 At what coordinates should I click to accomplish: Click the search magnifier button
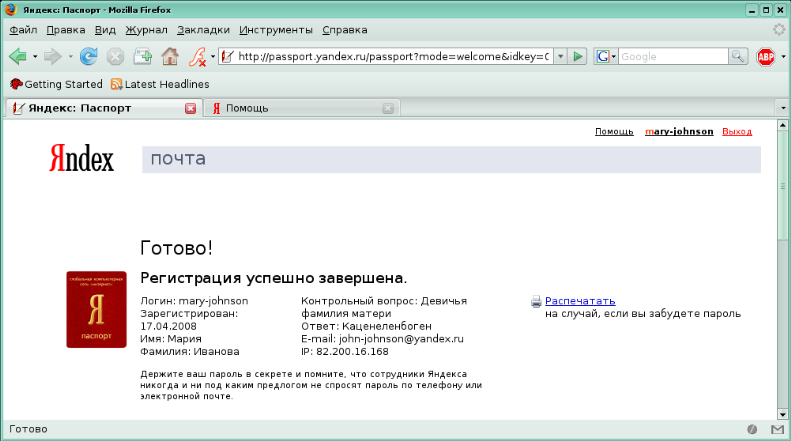738,57
